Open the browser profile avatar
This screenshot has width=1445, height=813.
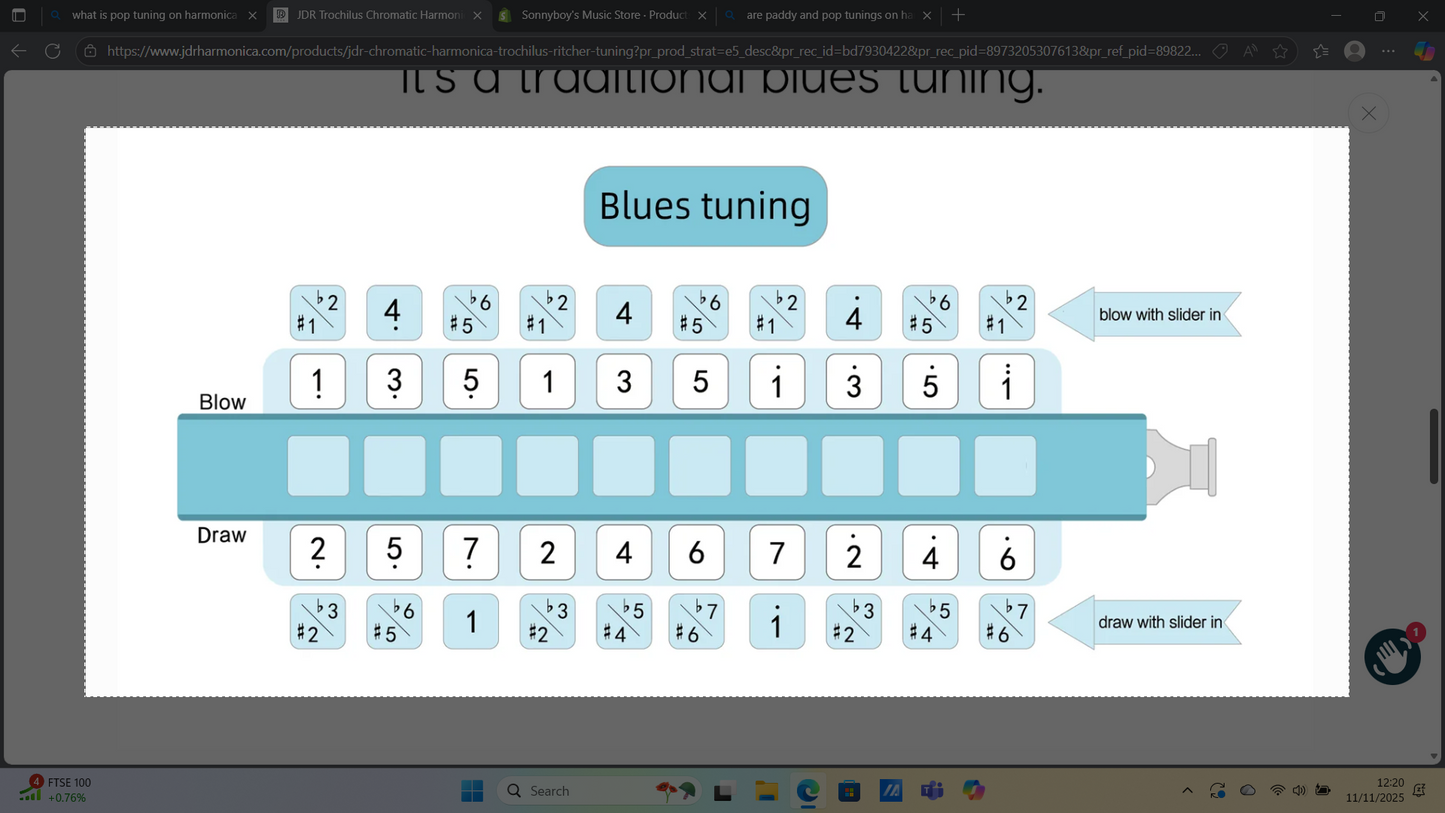tap(1354, 51)
